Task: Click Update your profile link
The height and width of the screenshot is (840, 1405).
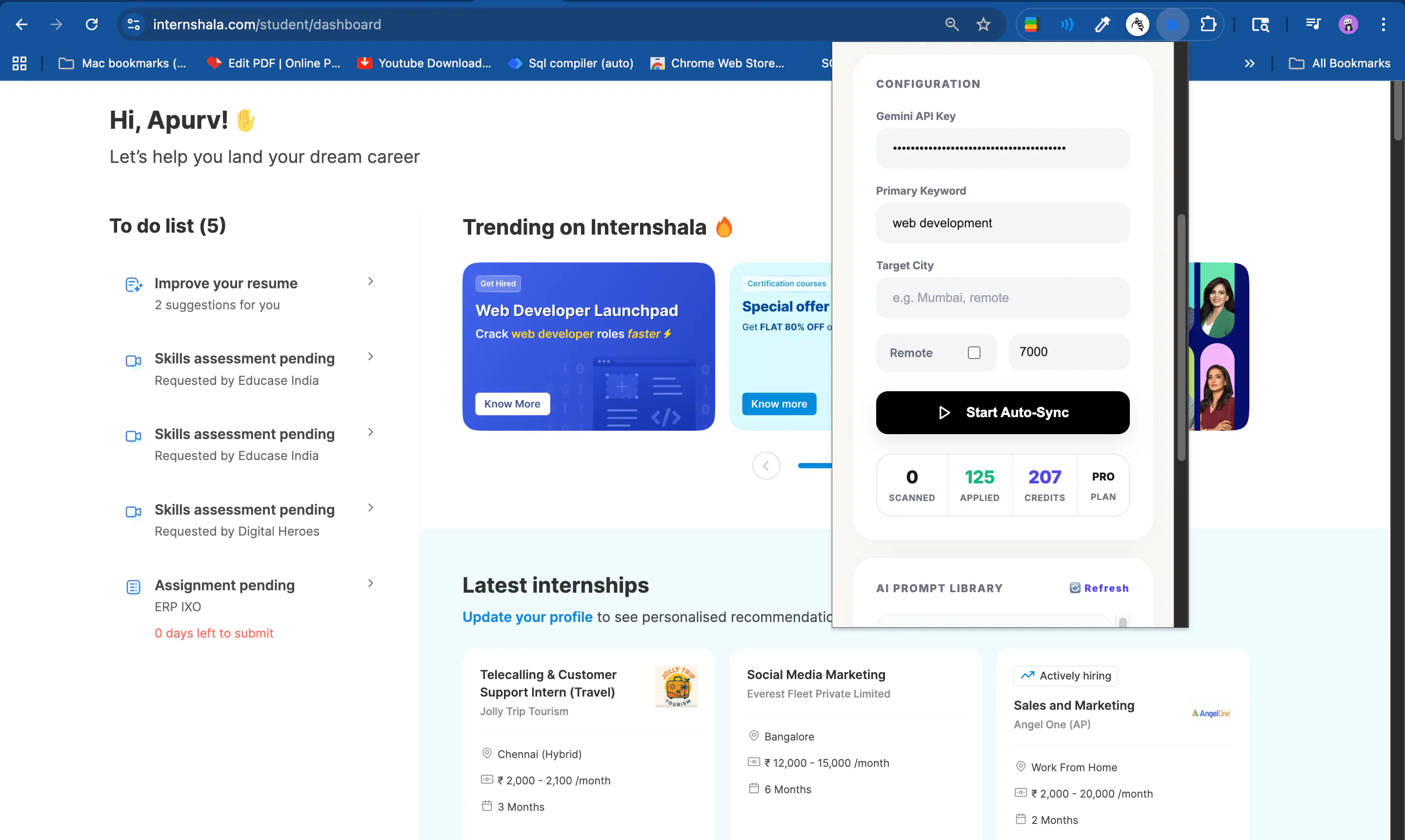Action: 527,617
